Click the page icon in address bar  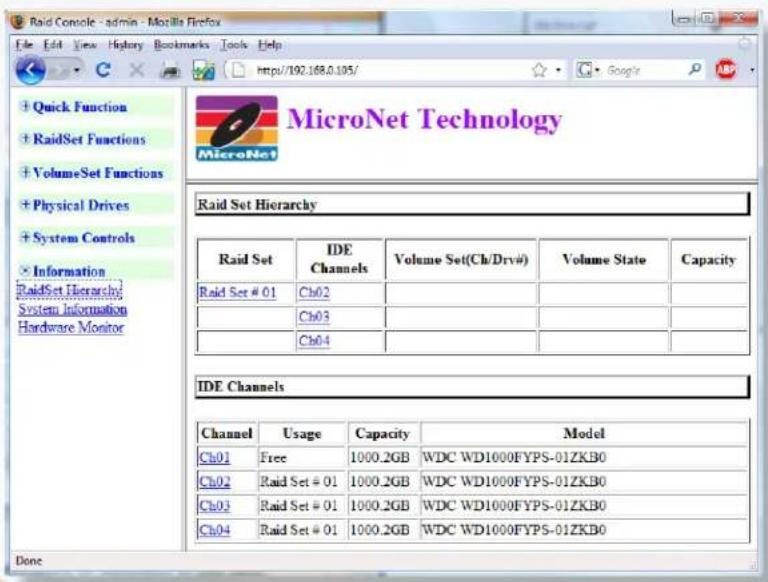coord(239,70)
